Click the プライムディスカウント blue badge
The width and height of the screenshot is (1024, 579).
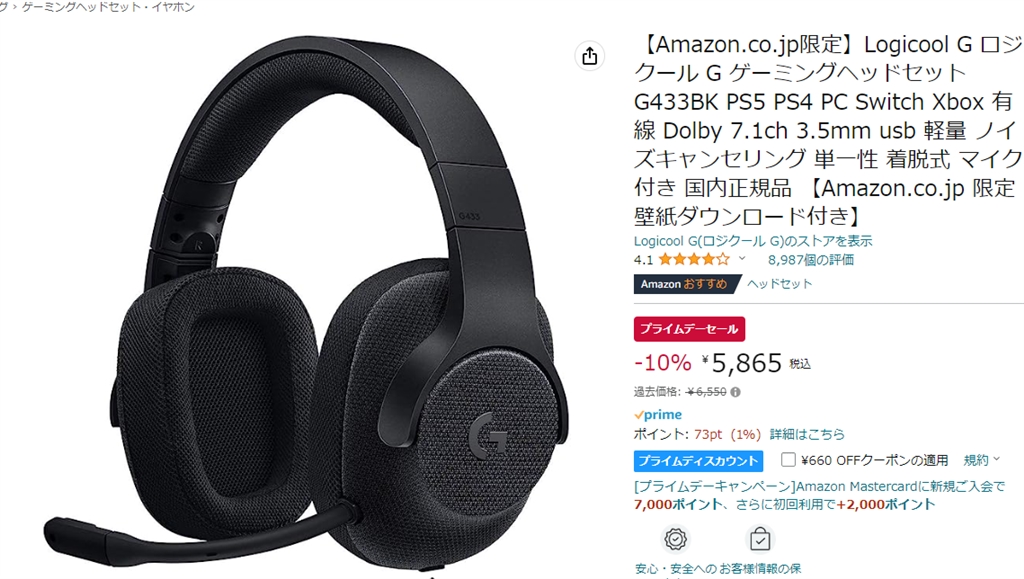point(698,461)
